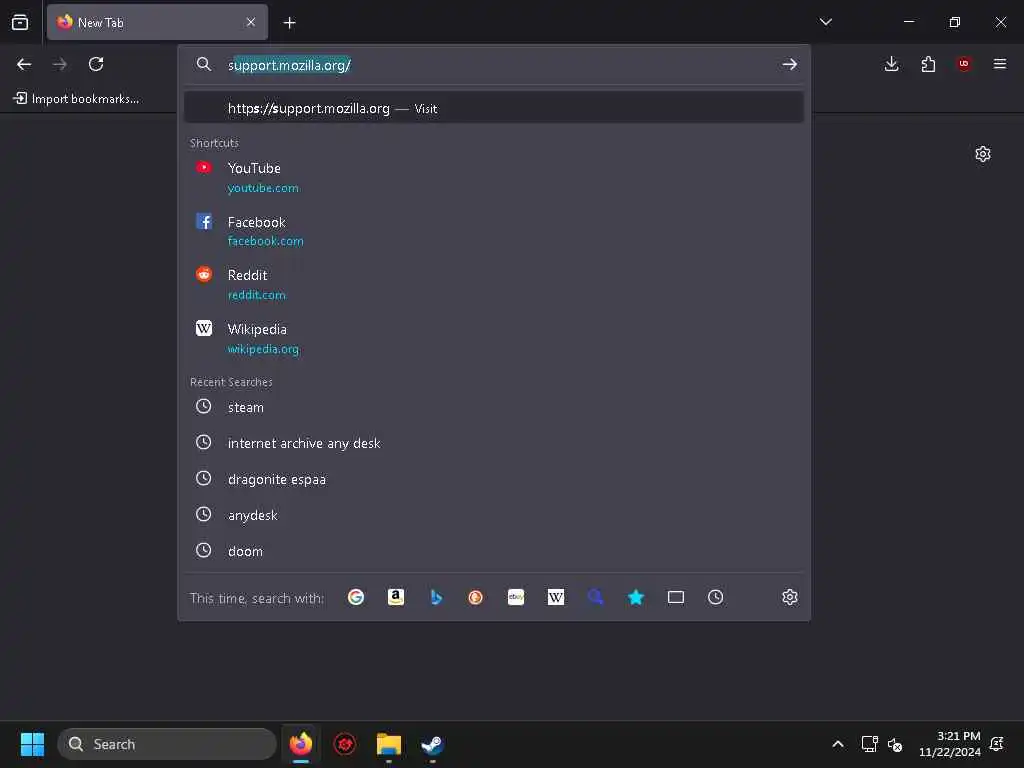
Task: Click Import bookmarks in the bookmarks bar
Action: pyautogui.click(x=76, y=99)
